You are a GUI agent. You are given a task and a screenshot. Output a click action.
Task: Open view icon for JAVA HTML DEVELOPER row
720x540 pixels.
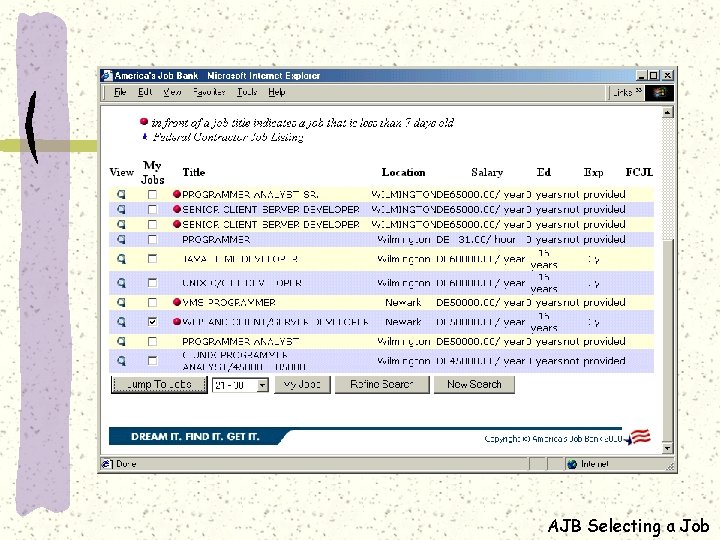tap(121, 259)
